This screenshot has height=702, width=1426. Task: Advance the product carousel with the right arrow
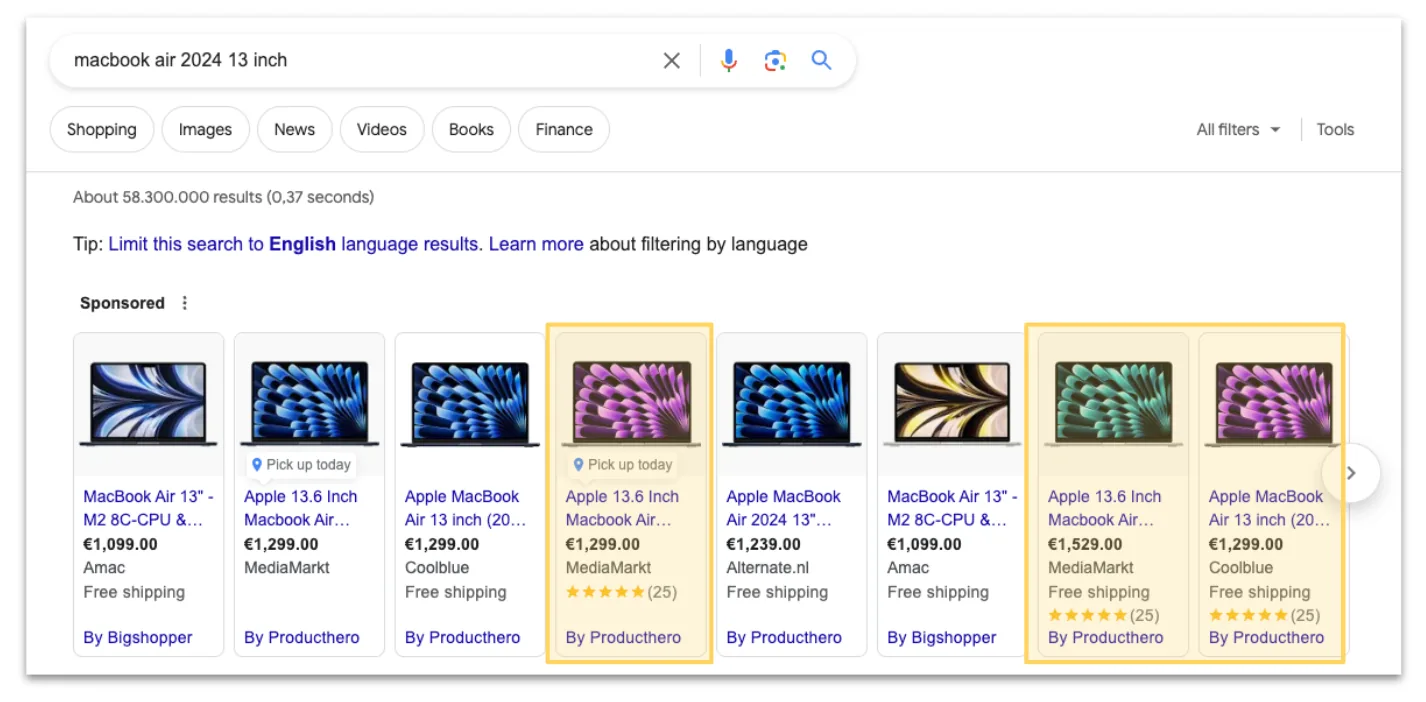[1351, 473]
